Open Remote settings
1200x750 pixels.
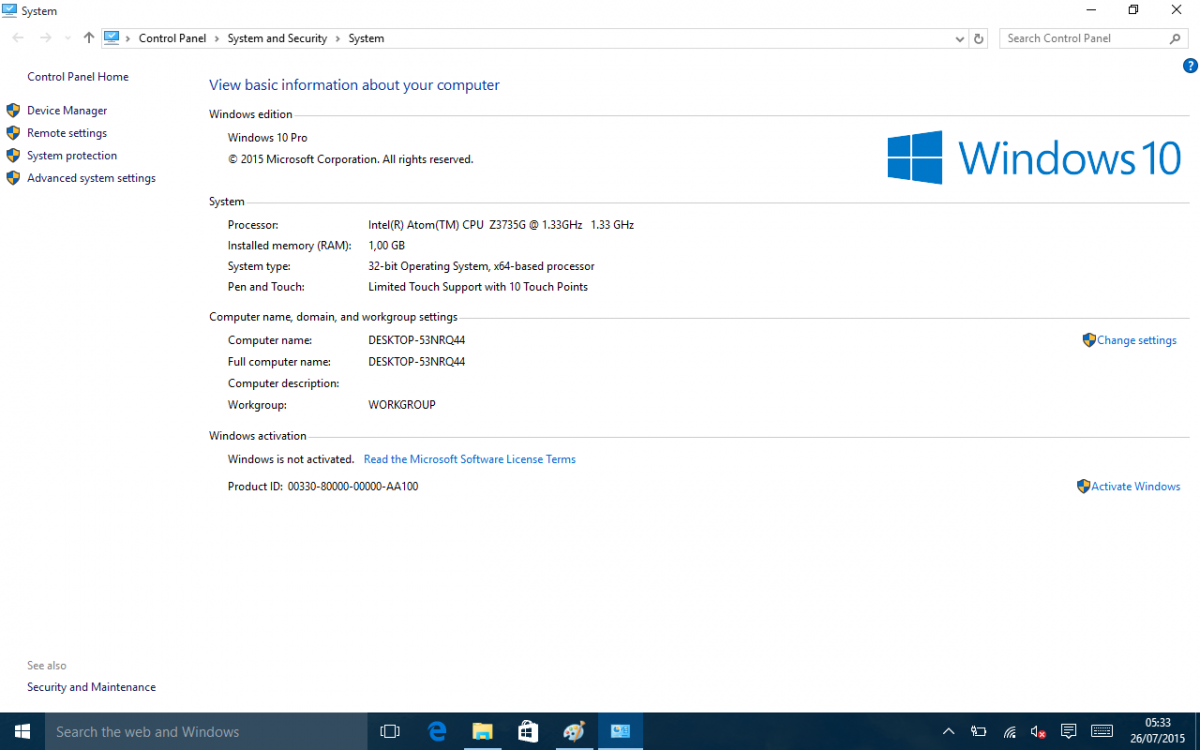67,133
